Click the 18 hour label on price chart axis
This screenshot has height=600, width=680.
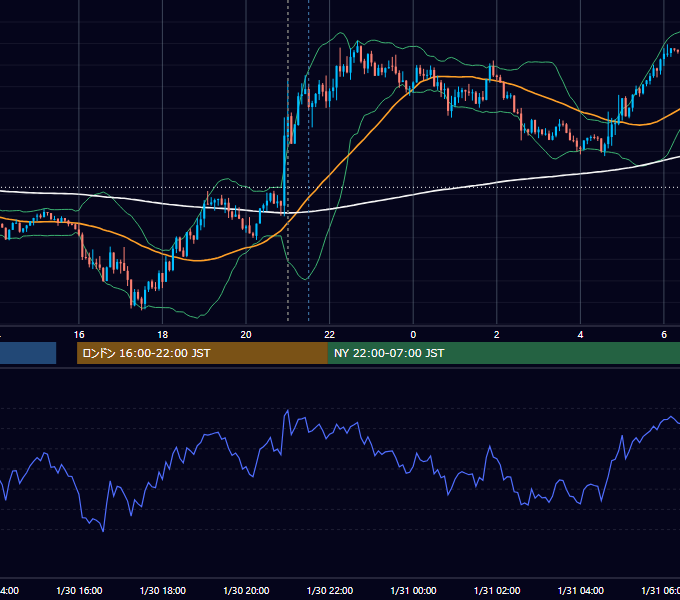coord(163,335)
